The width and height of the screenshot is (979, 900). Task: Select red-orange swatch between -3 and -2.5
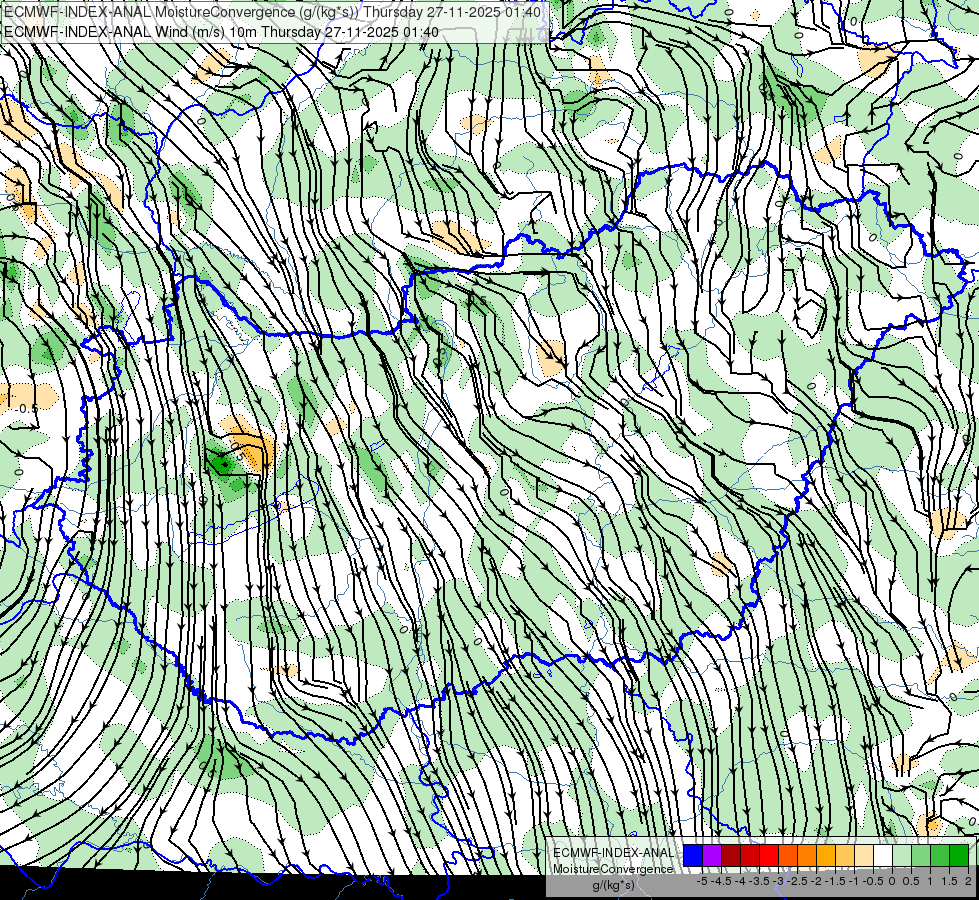click(x=788, y=855)
